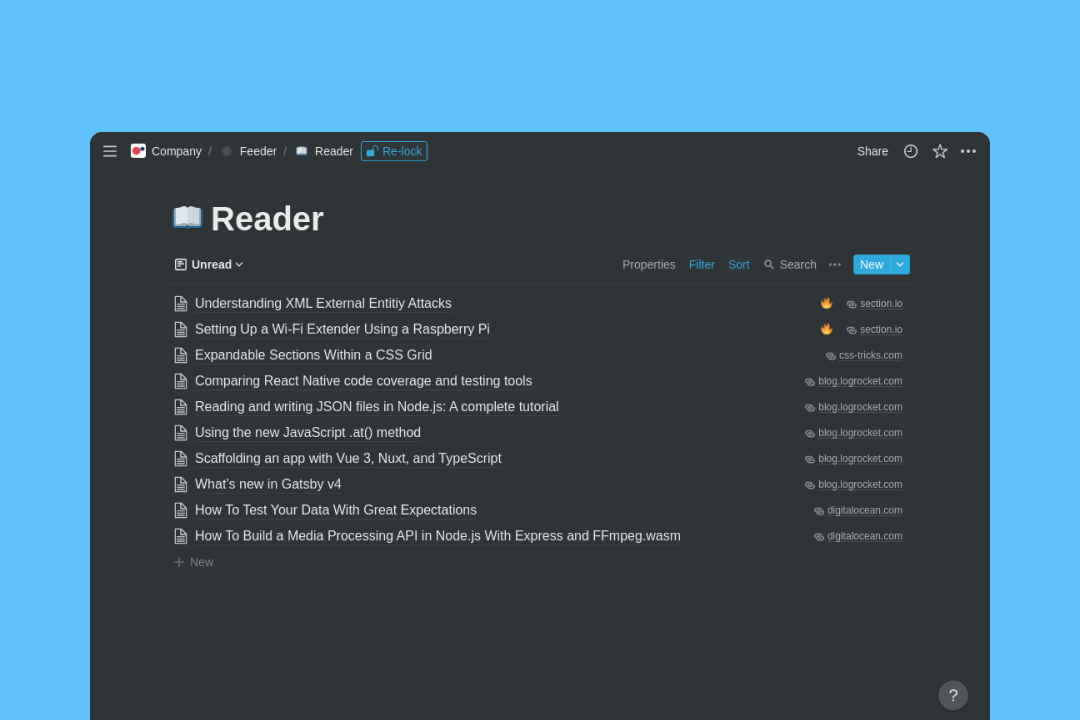Click the Feeder gear icon in breadcrumb
Screen dimensions: 1080x720
(227, 151)
